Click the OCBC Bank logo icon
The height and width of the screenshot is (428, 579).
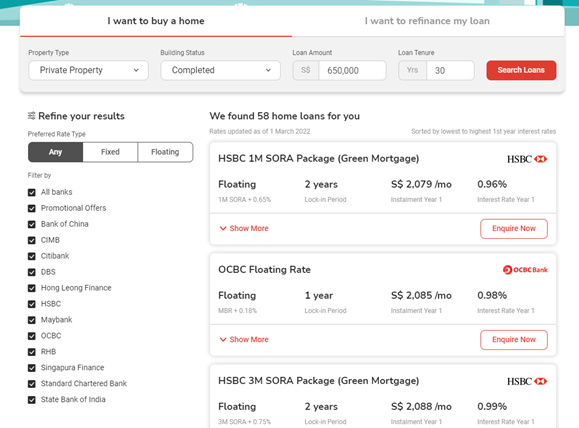525,270
